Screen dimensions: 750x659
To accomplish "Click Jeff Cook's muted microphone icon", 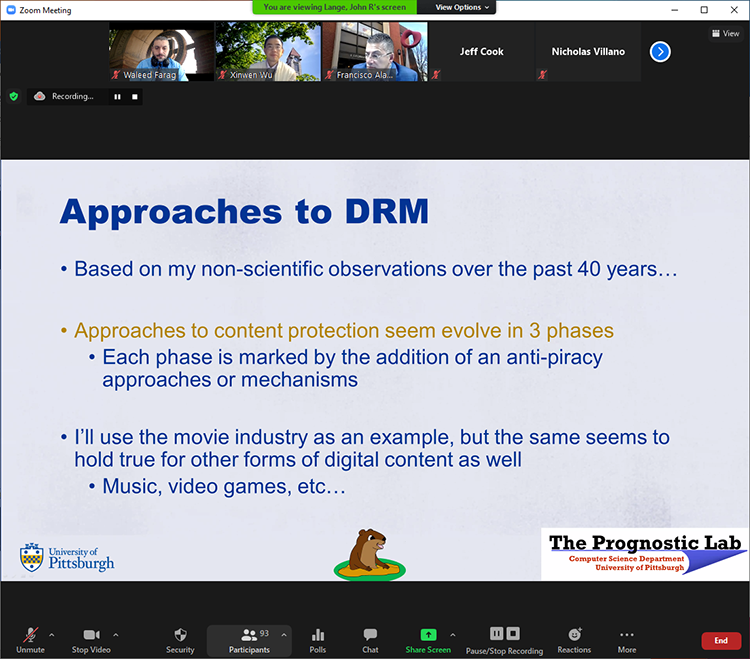I will click(x=436, y=75).
